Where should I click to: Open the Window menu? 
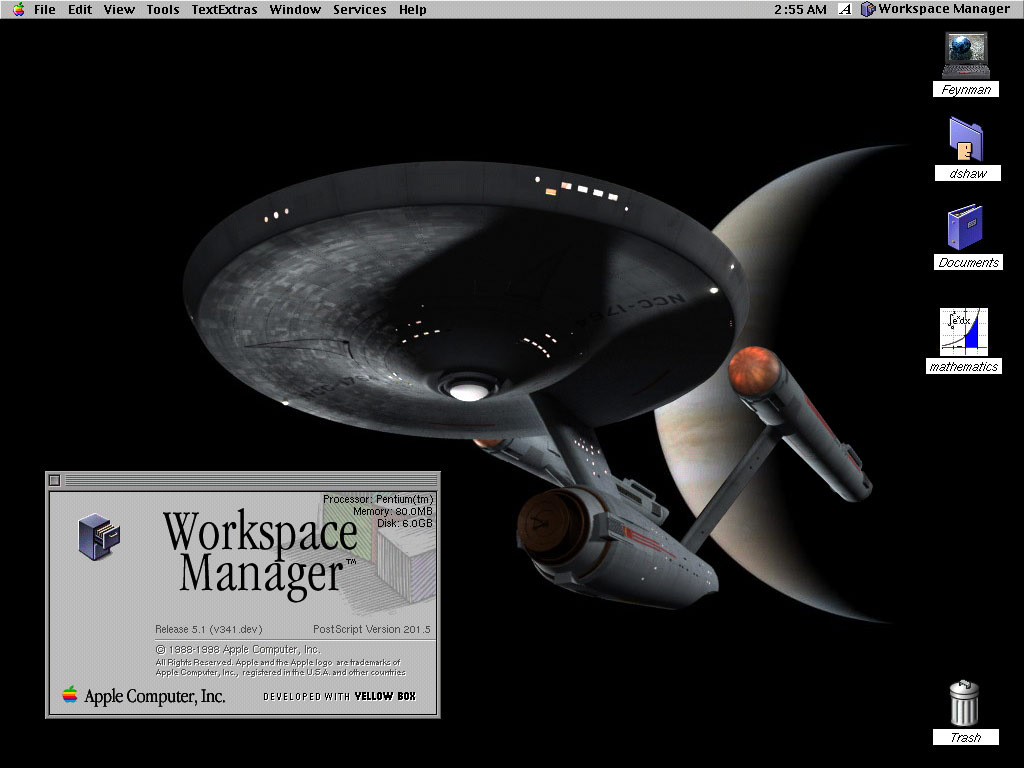(x=295, y=9)
